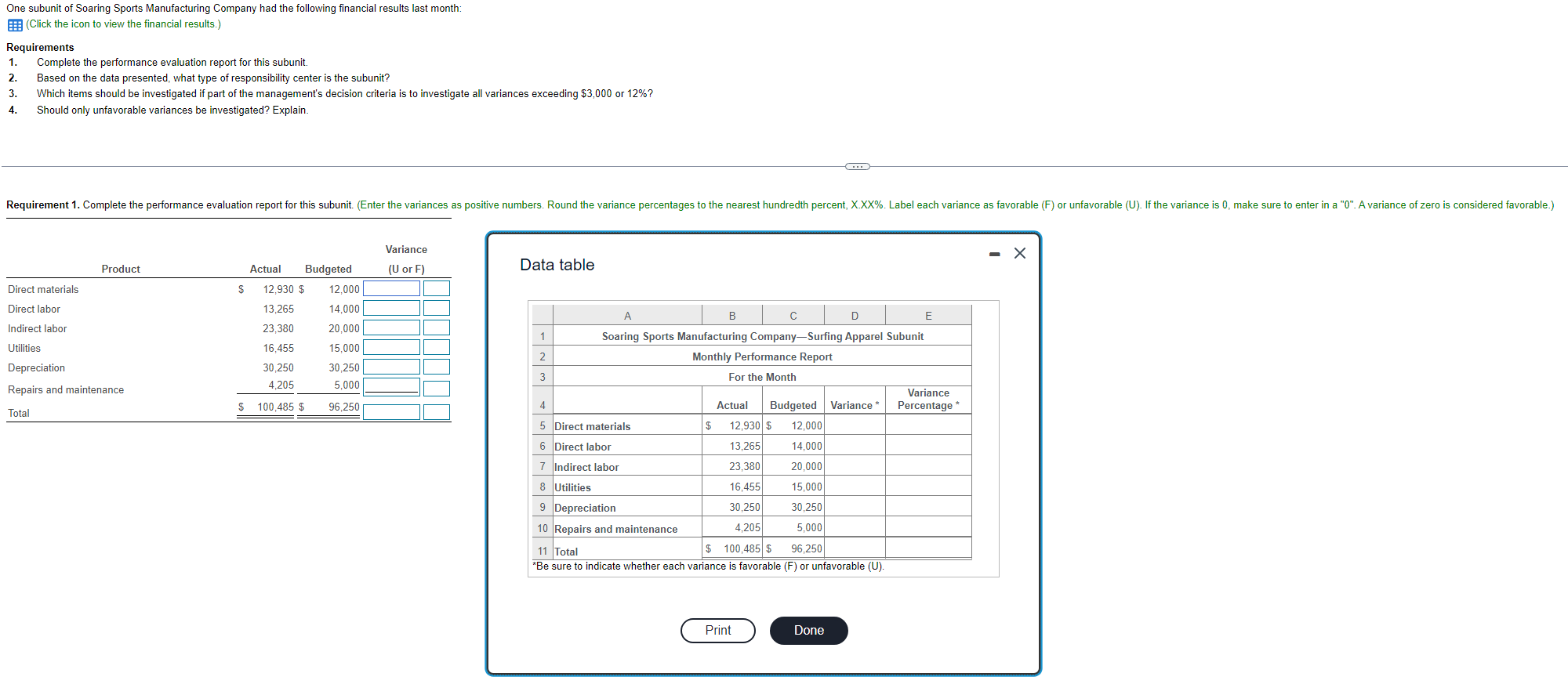Click row 7 Indirect labor label in data table
This screenshot has height=684, width=1568.
[x=586, y=467]
